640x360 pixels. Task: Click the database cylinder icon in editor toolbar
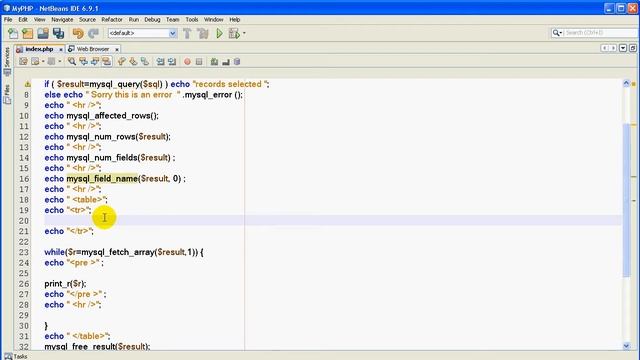(x=237, y=62)
